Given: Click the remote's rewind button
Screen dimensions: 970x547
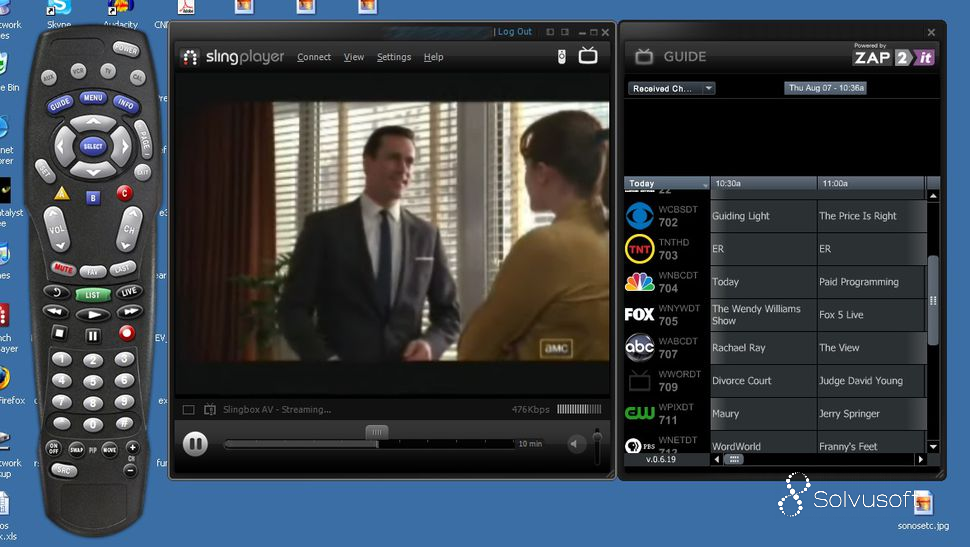Looking at the screenshot, I should click(56, 311).
